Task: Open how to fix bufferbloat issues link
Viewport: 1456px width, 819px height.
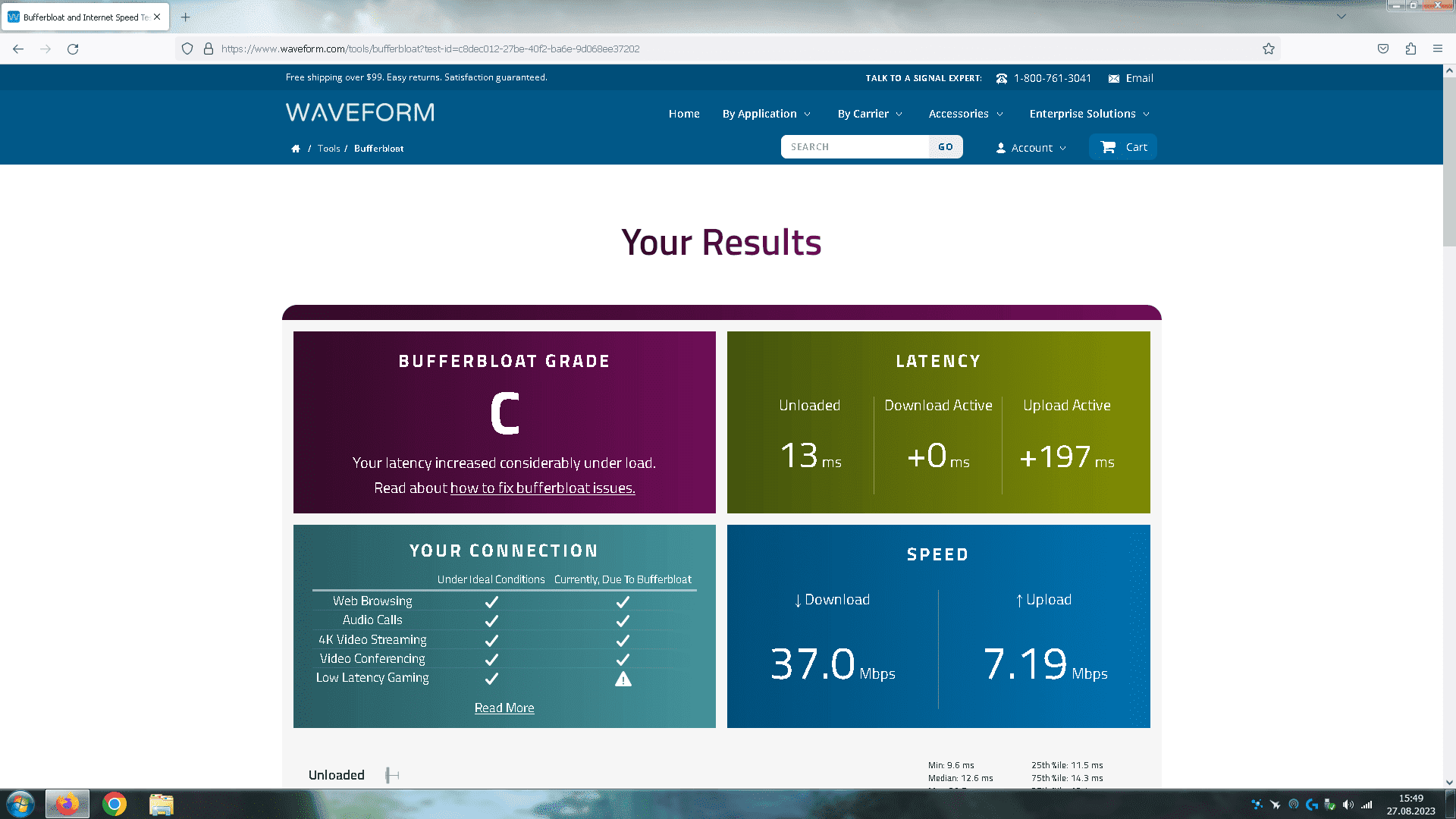Action: pyautogui.click(x=542, y=488)
